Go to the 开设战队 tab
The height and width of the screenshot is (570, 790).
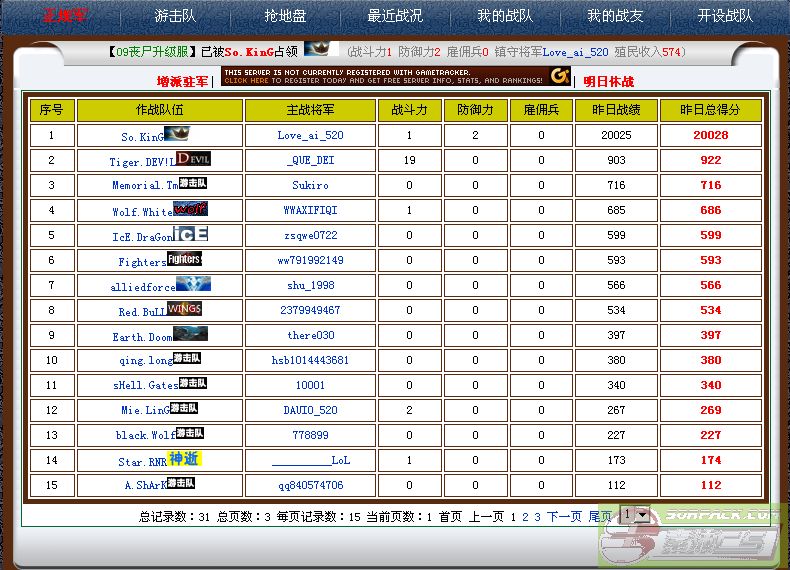pyautogui.click(x=725, y=16)
